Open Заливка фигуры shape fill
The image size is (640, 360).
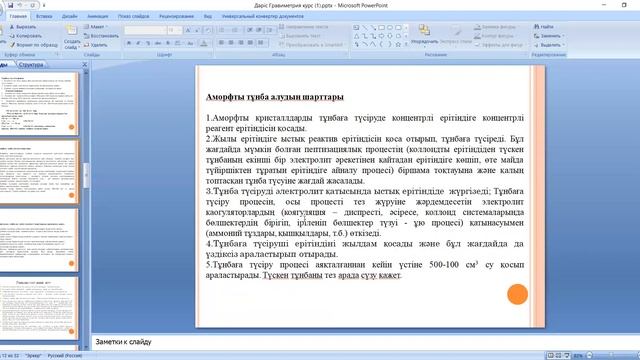pos(496,27)
